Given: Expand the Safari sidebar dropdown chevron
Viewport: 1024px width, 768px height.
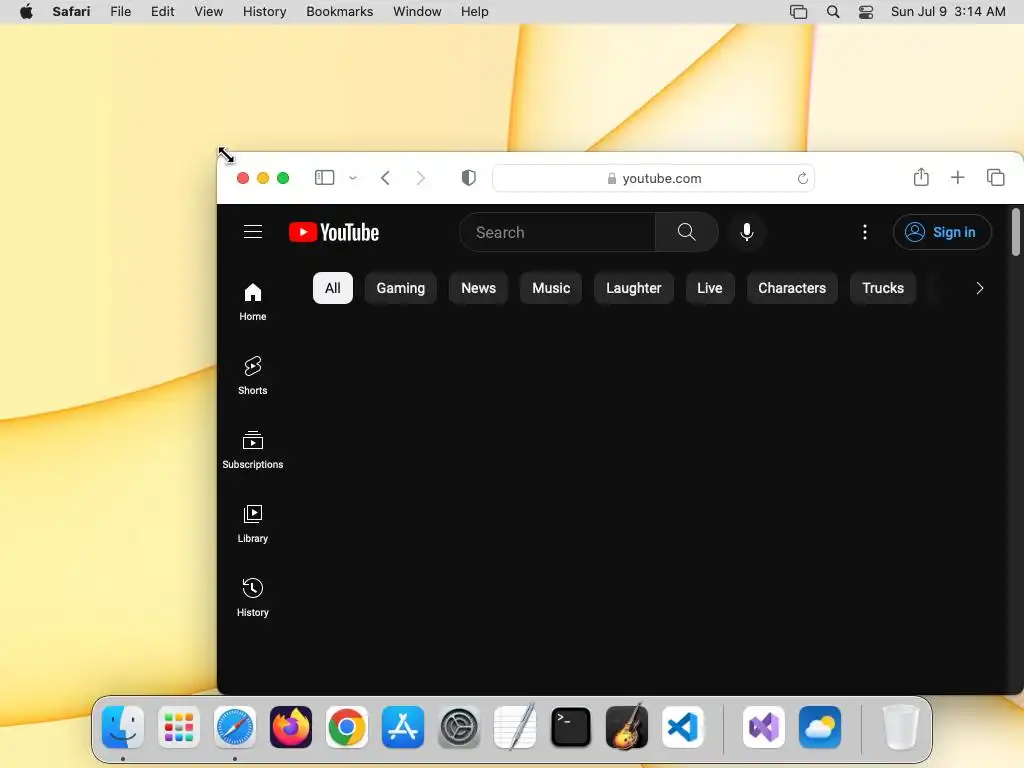Looking at the screenshot, I should click(353, 178).
